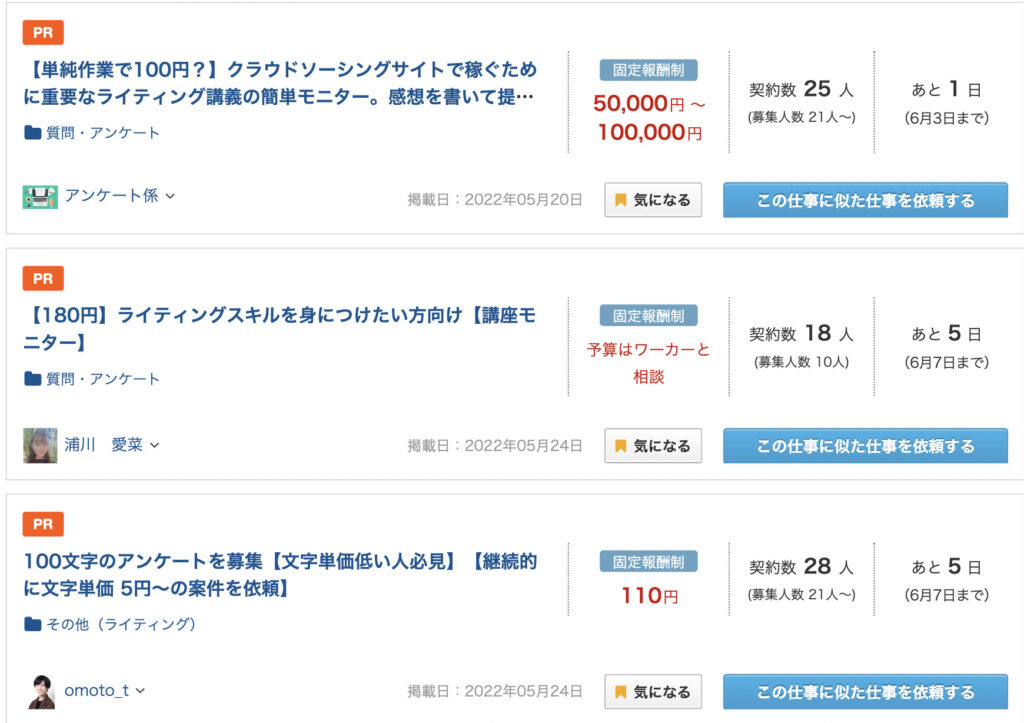Click the アンケート係 avatar thumbnail
Image resolution: width=1024 pixels, height=723 pixels.
tap(40, 197)
